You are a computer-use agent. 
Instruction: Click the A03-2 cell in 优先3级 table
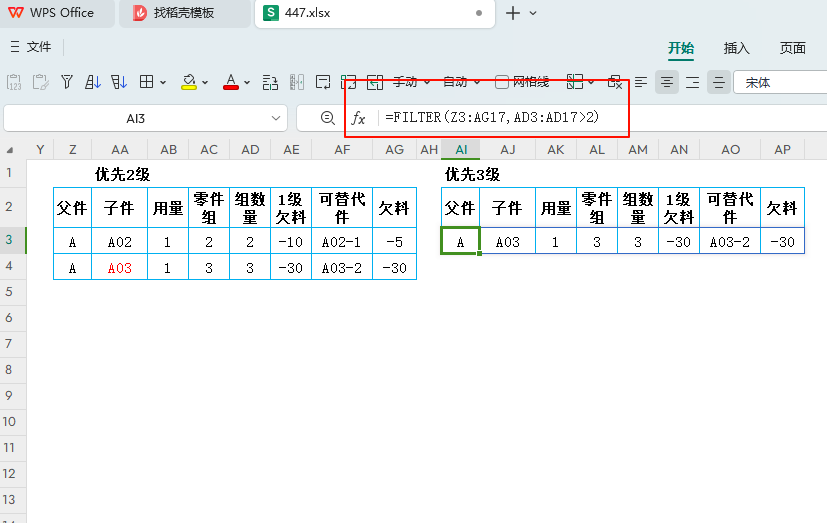click(x=730, y=242)
